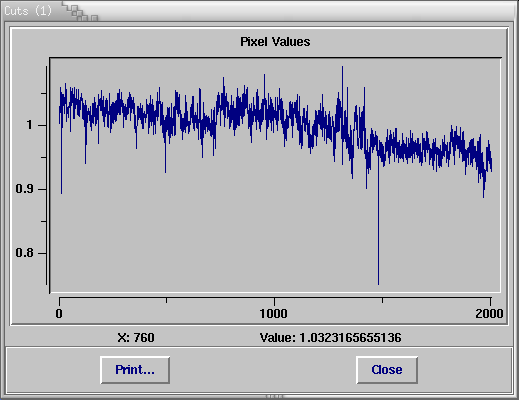Click the X: 760 position readout
This screenshot has height=400, width=519.
pos(136,338)
